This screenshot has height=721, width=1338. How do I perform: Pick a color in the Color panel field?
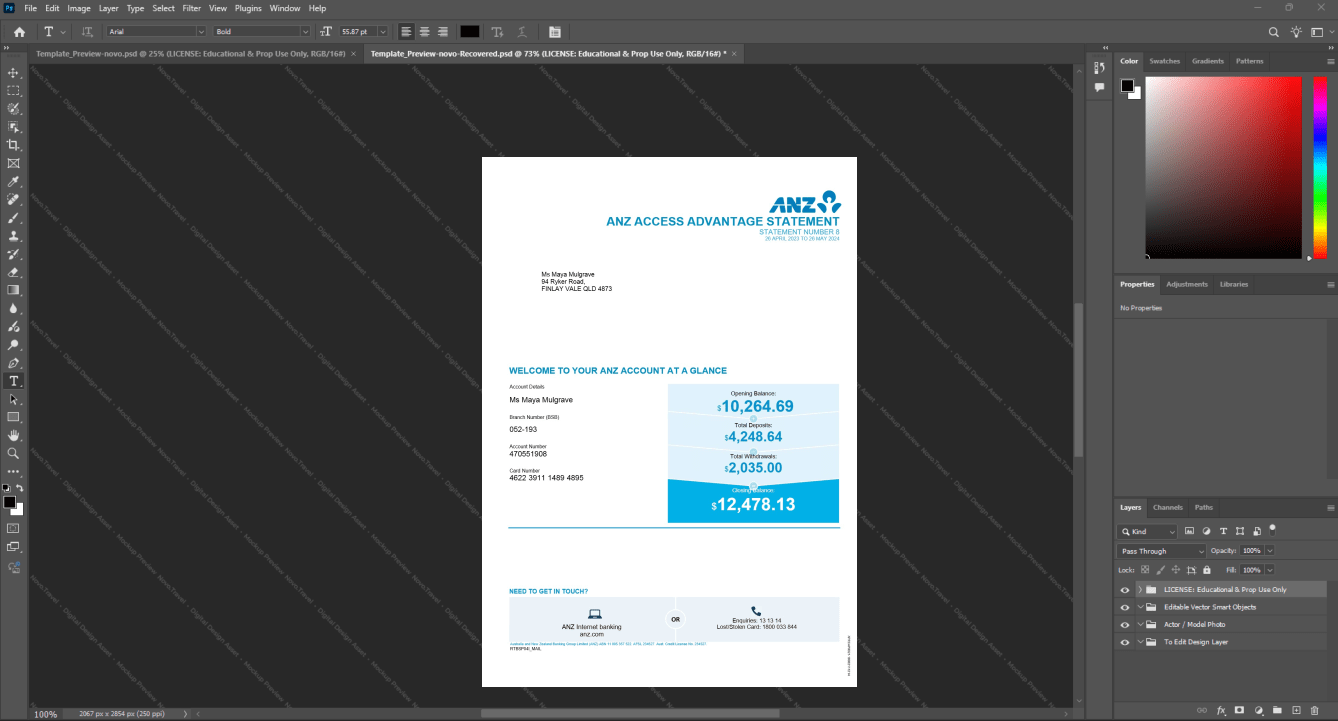(1223, 168)
